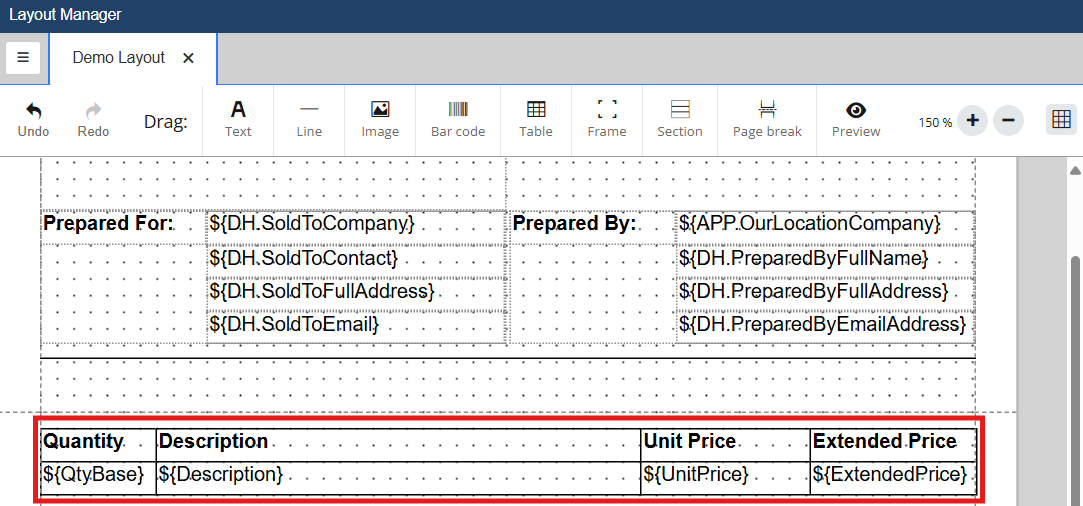Viewport: 1083px width, 506px height.
Task: Select the Section element tool
Action: pos(680,109)
